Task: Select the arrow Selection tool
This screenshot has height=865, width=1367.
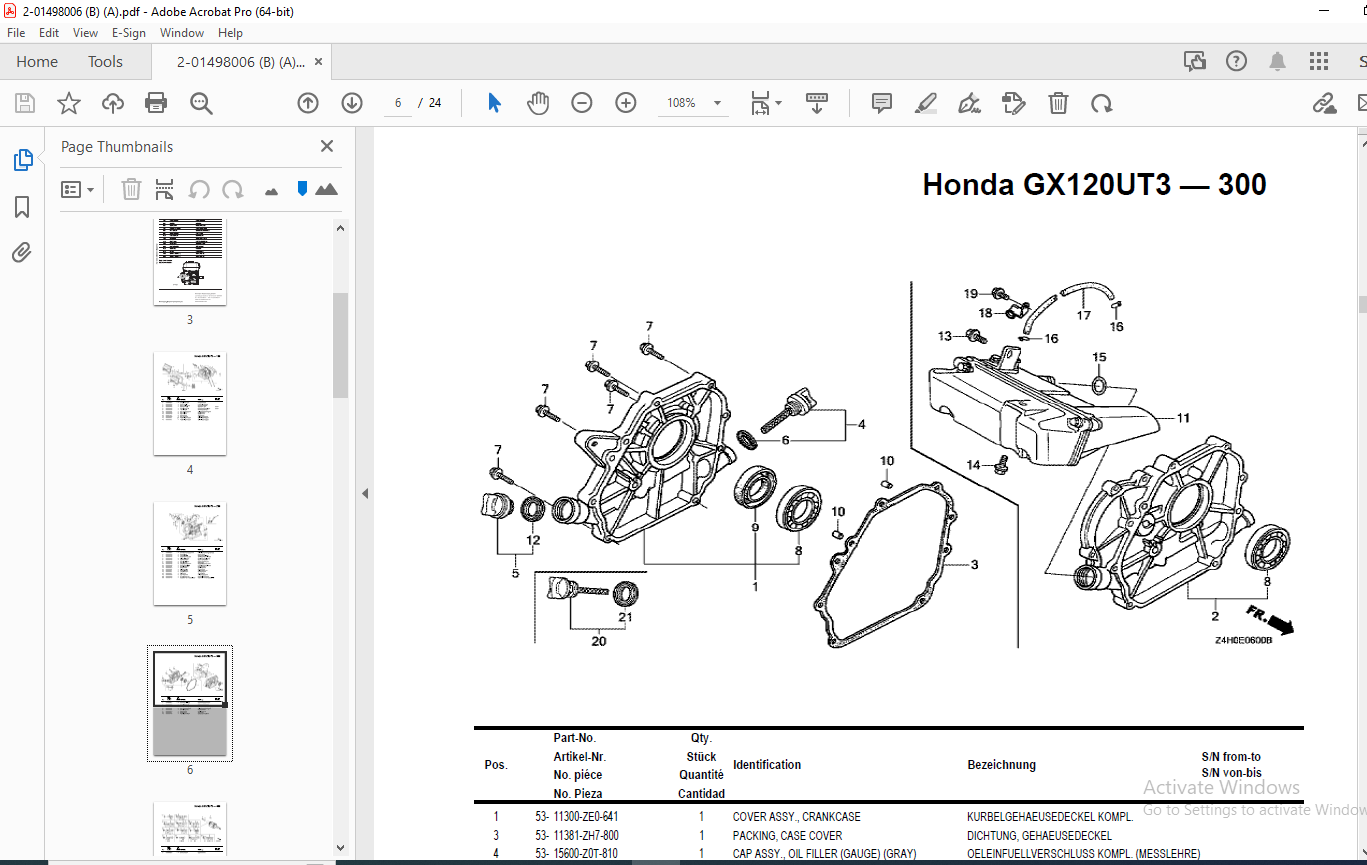Action: coord(494,103)
